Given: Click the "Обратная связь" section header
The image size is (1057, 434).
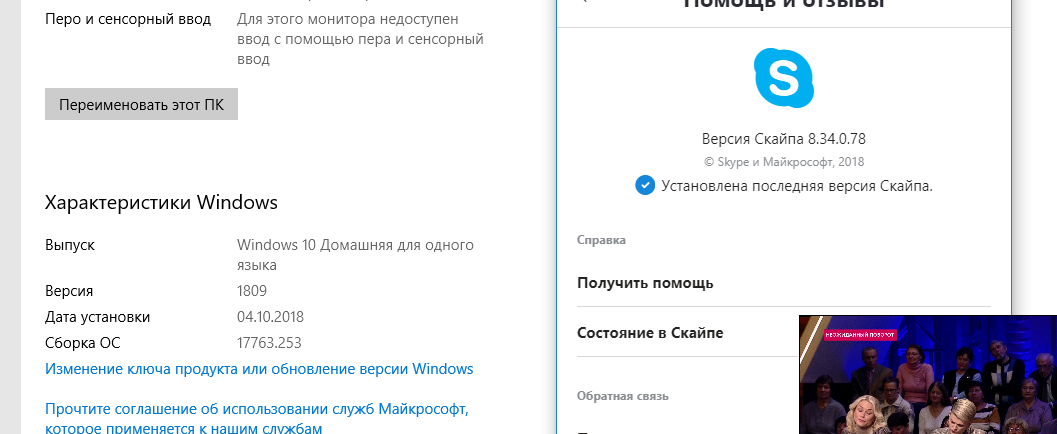Looking at the screenshot, I should 622,396.
